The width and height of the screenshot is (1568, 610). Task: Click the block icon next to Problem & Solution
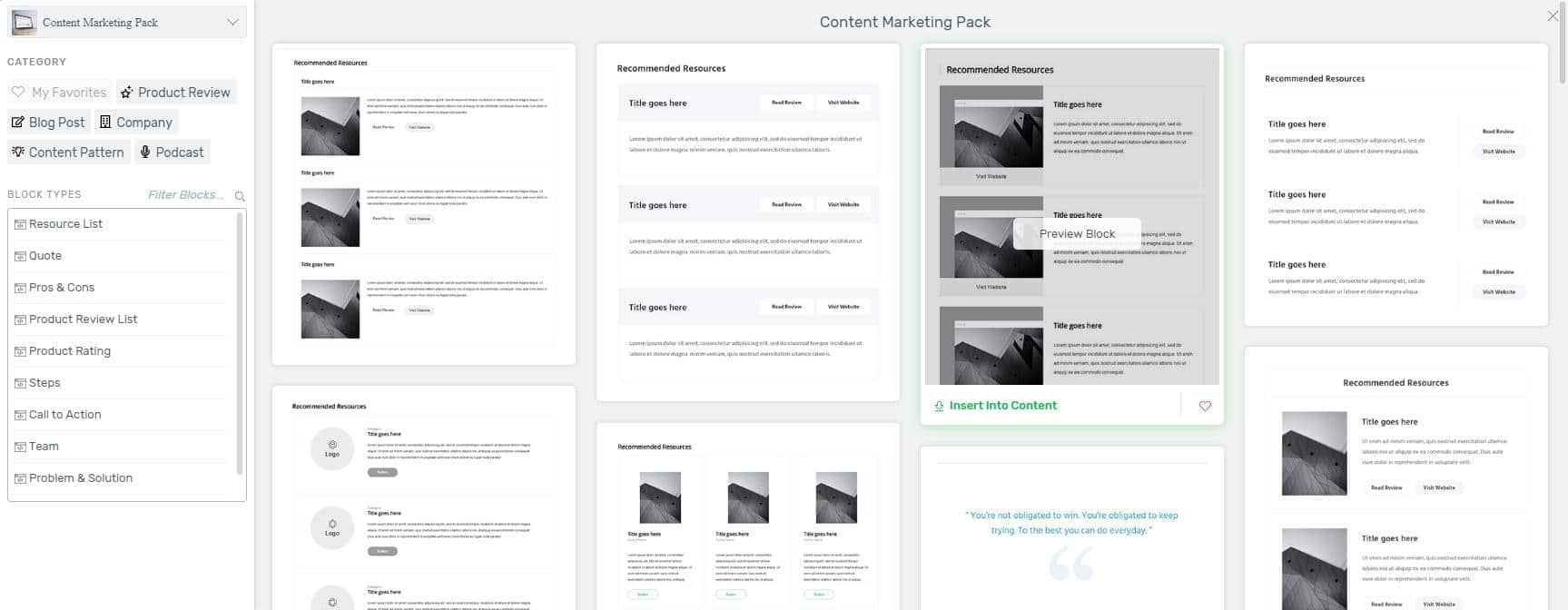20,478
